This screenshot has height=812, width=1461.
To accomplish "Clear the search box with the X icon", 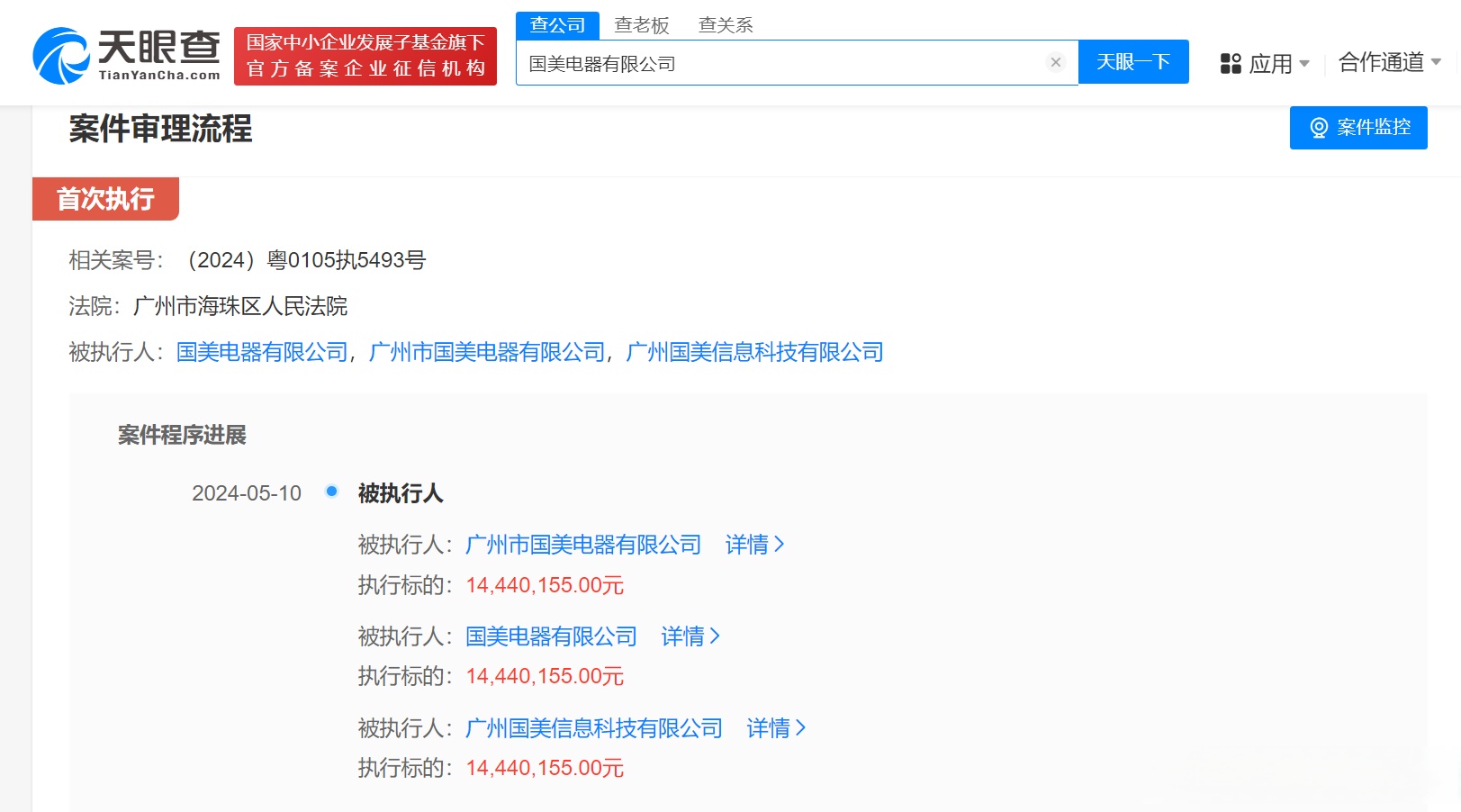I will tap(1056, 62).
